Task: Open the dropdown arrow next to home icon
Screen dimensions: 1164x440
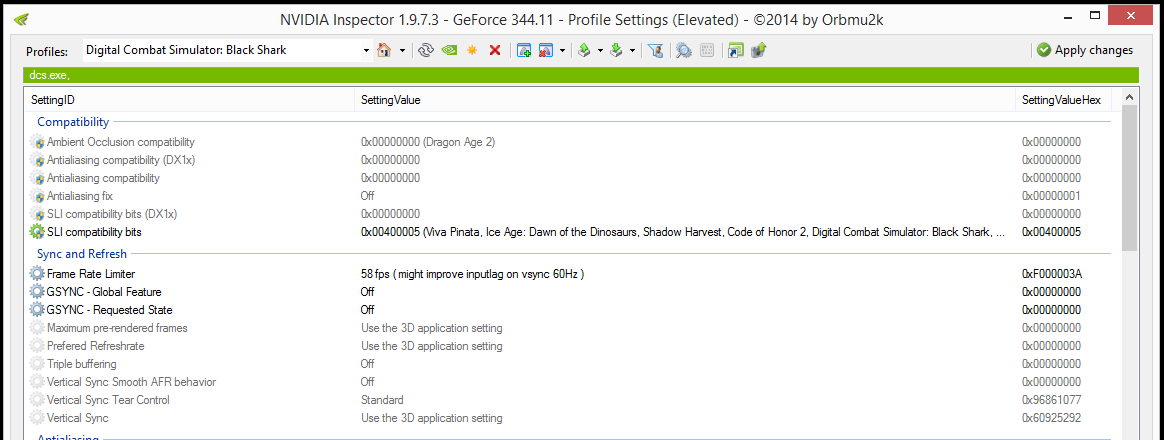Action: pyautogui.click(x=402, y=50)
